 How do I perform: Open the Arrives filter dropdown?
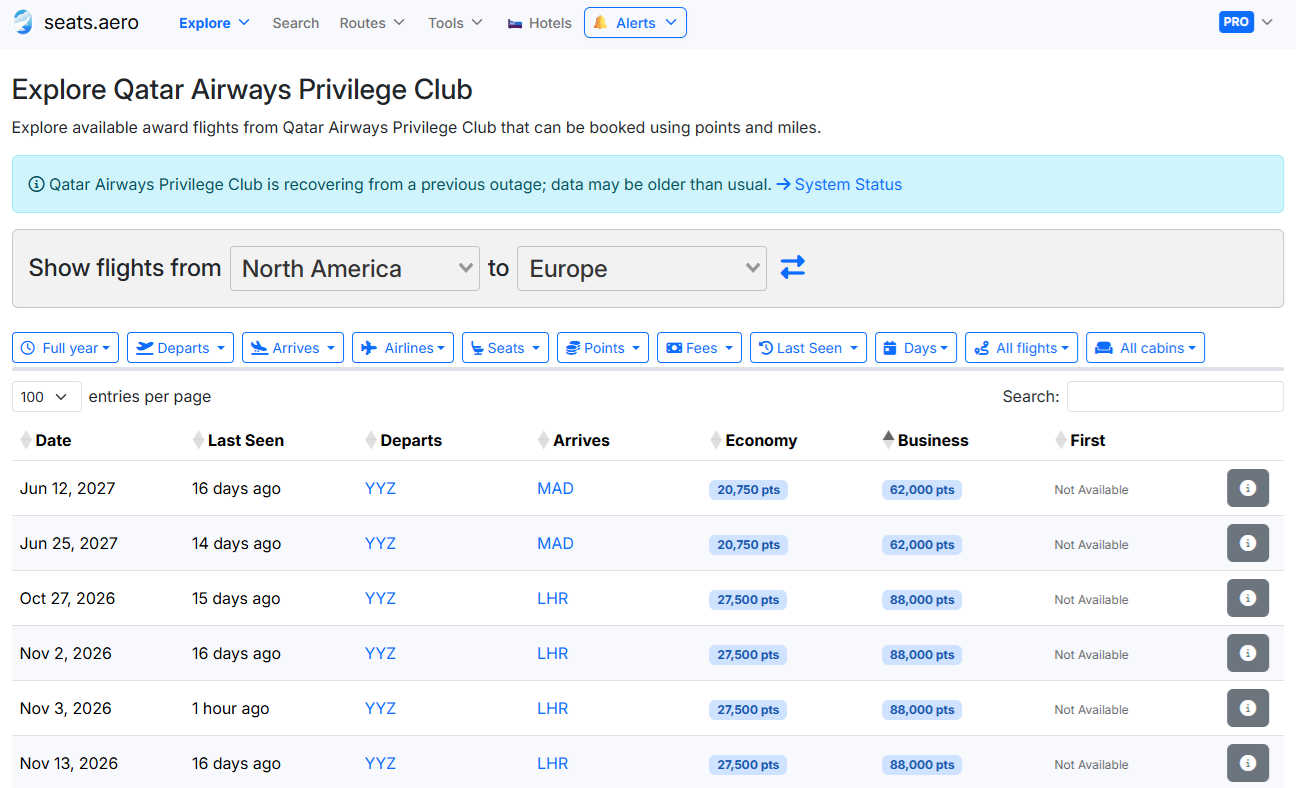293,348
